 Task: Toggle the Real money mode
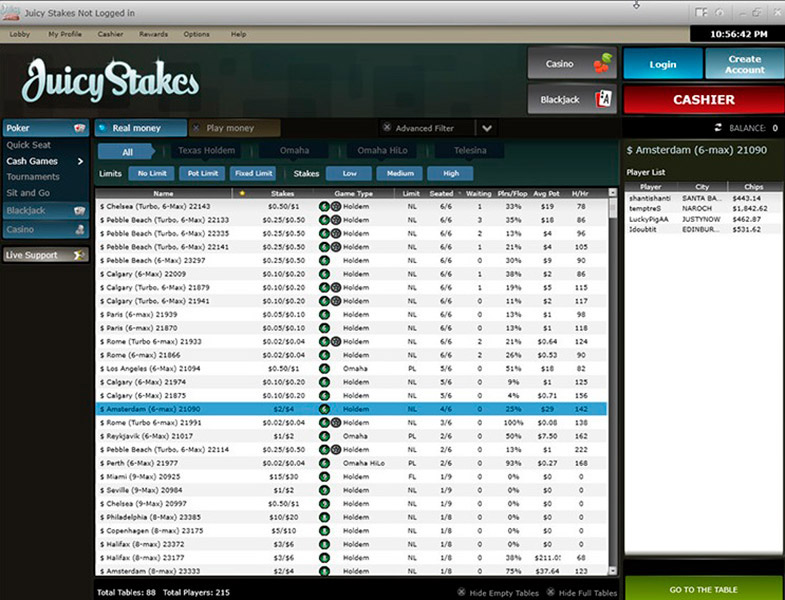[x=141, y=128]
